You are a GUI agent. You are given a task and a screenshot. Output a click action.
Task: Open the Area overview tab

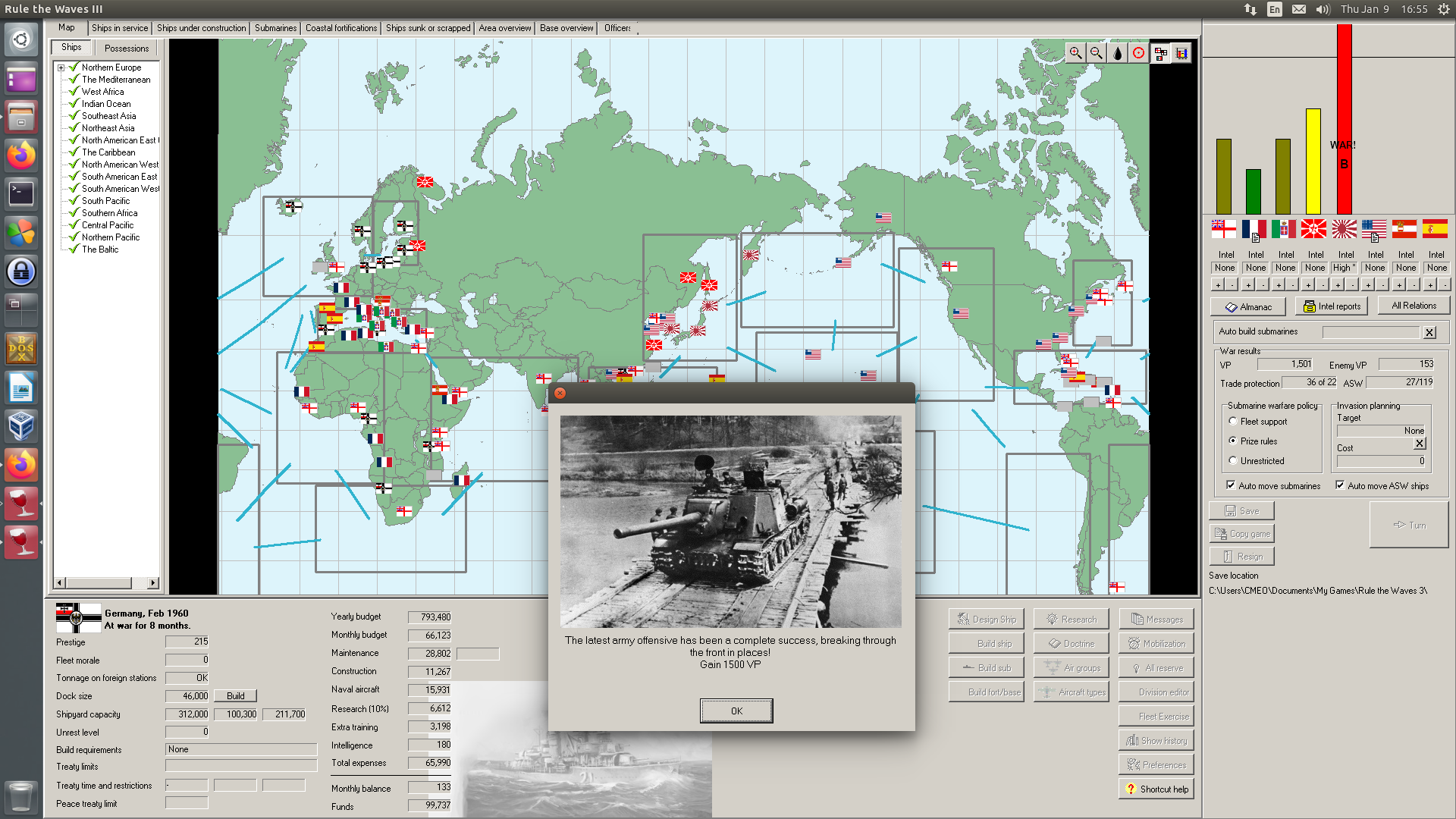505,28
